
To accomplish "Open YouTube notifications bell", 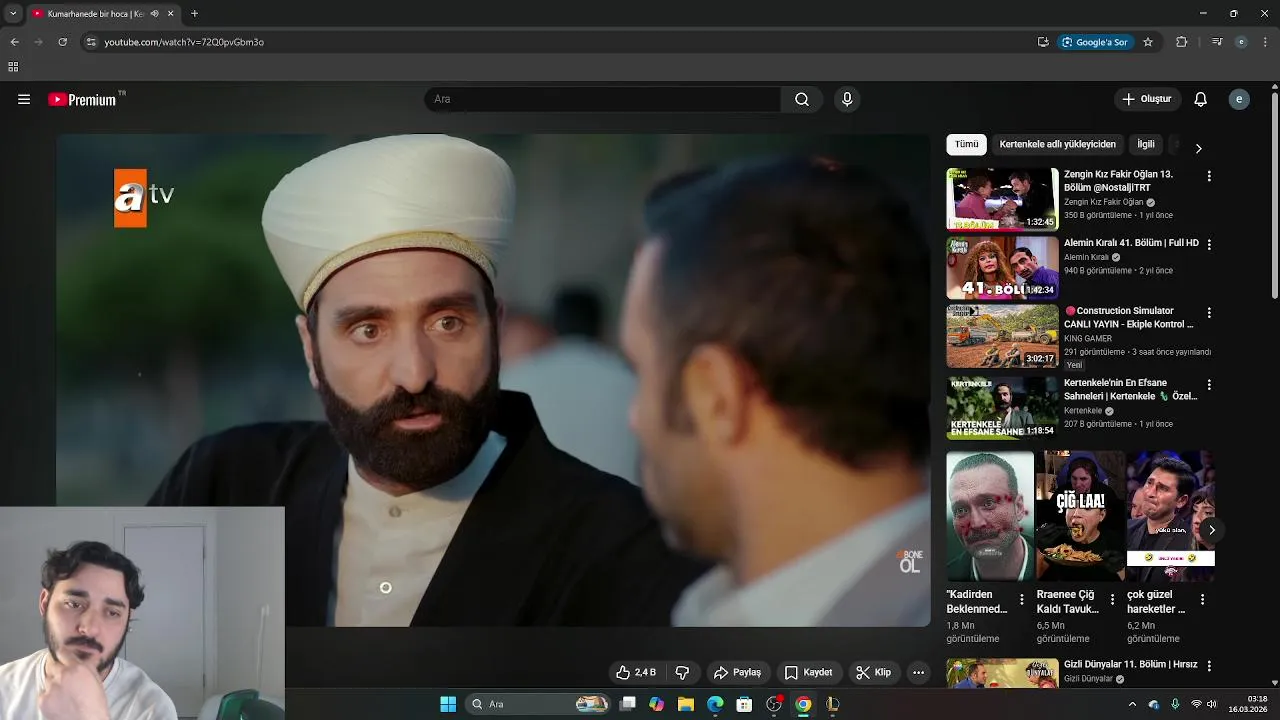I will 1201,99.
